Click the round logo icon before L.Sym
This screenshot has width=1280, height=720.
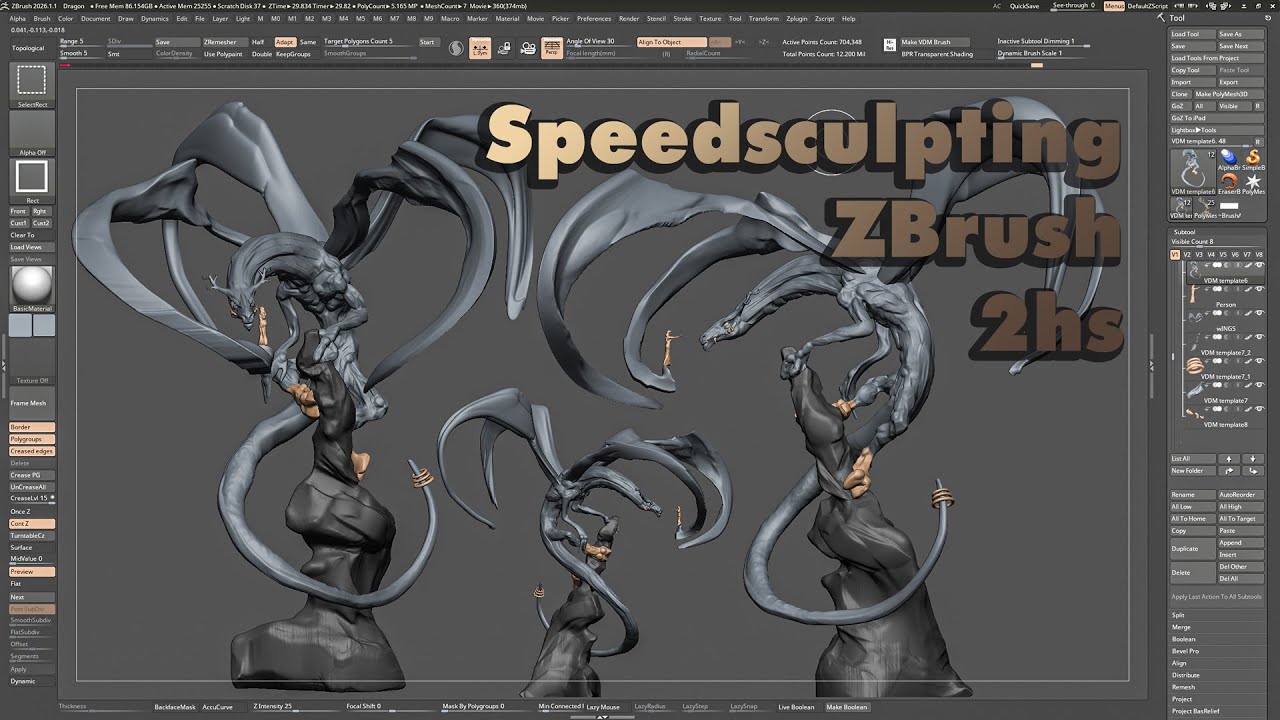(456, 47)
